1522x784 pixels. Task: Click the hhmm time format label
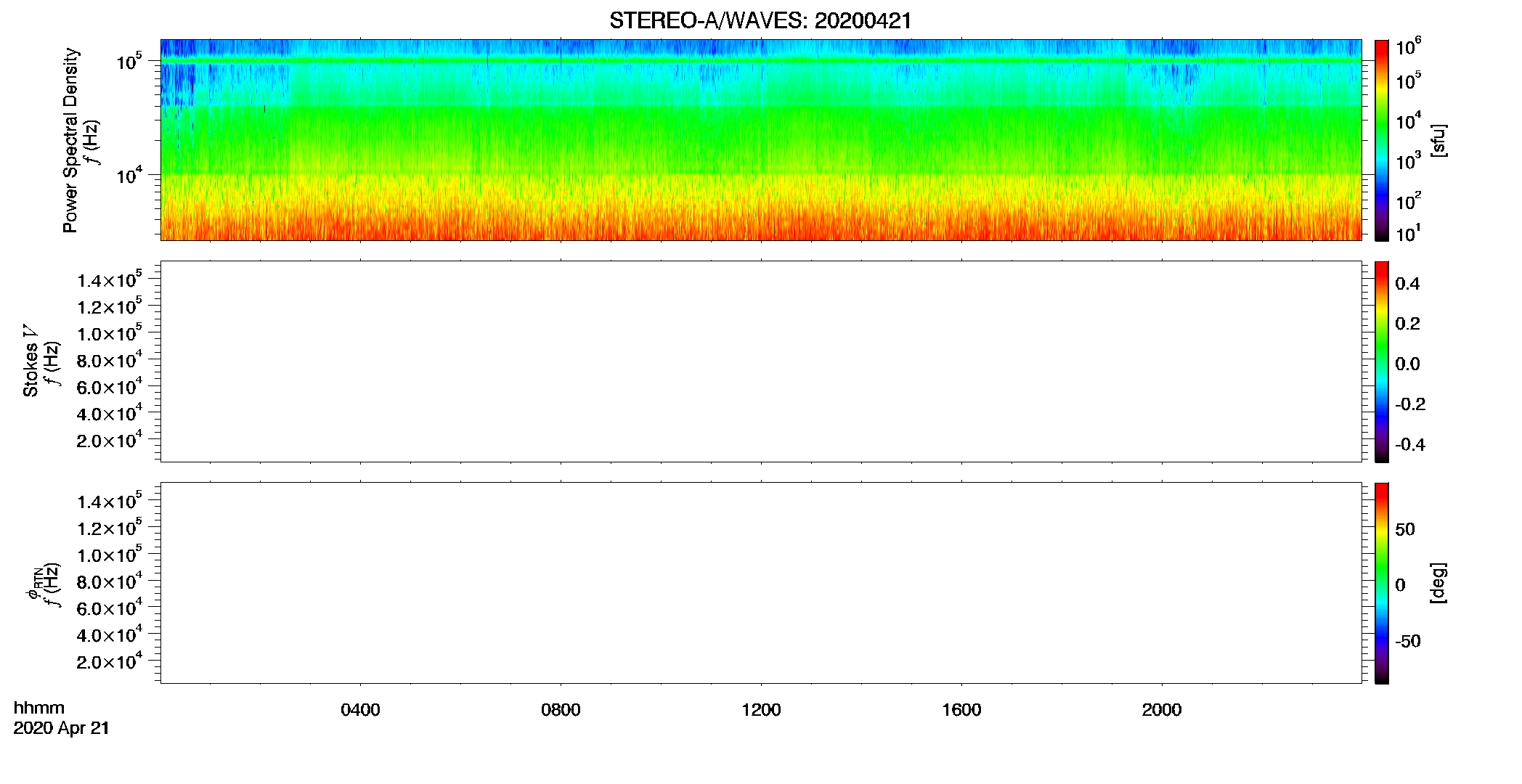(39, 708)
